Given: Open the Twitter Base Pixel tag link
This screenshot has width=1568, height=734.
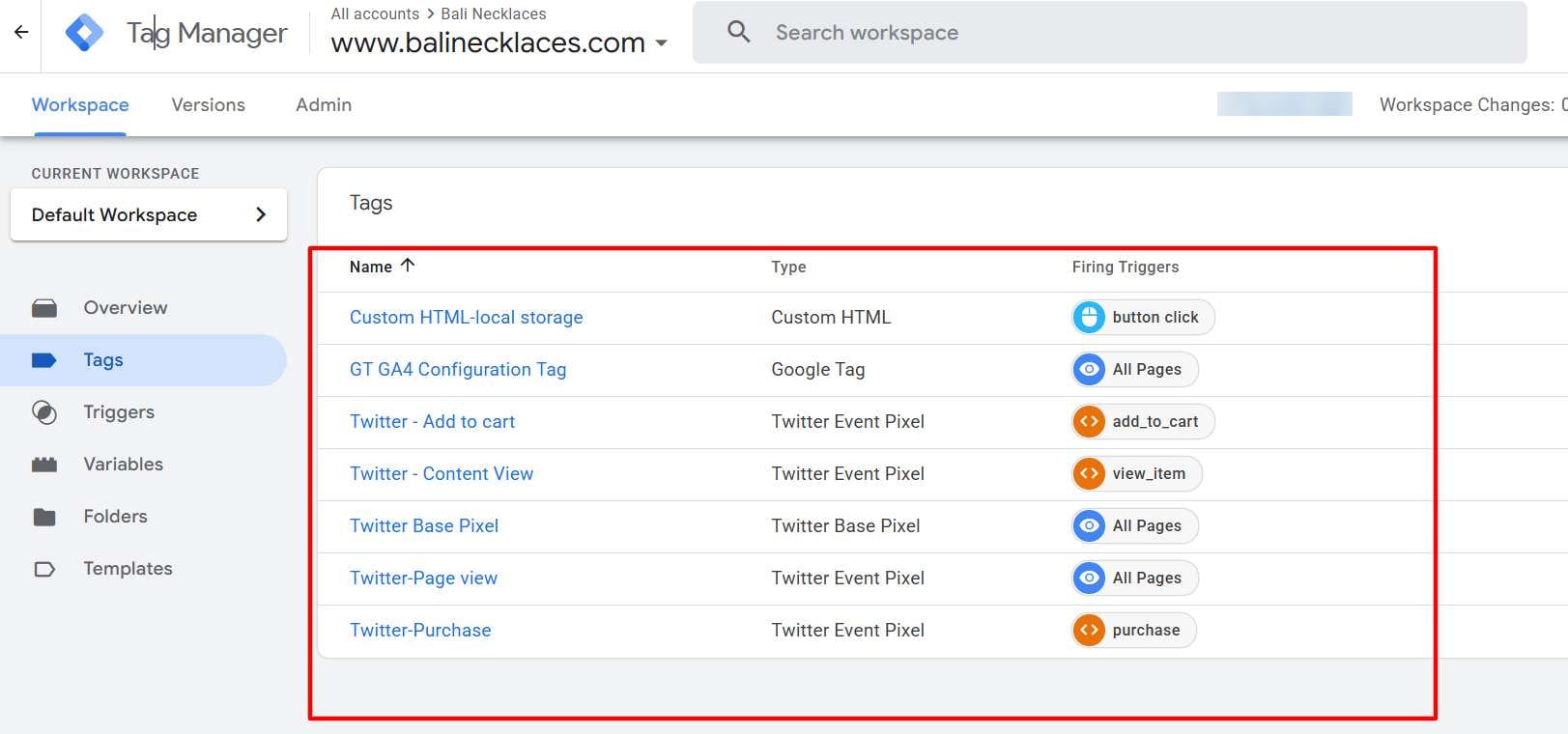Looking at the screenshot, I should pyautogui.click(x=424, y=525).
